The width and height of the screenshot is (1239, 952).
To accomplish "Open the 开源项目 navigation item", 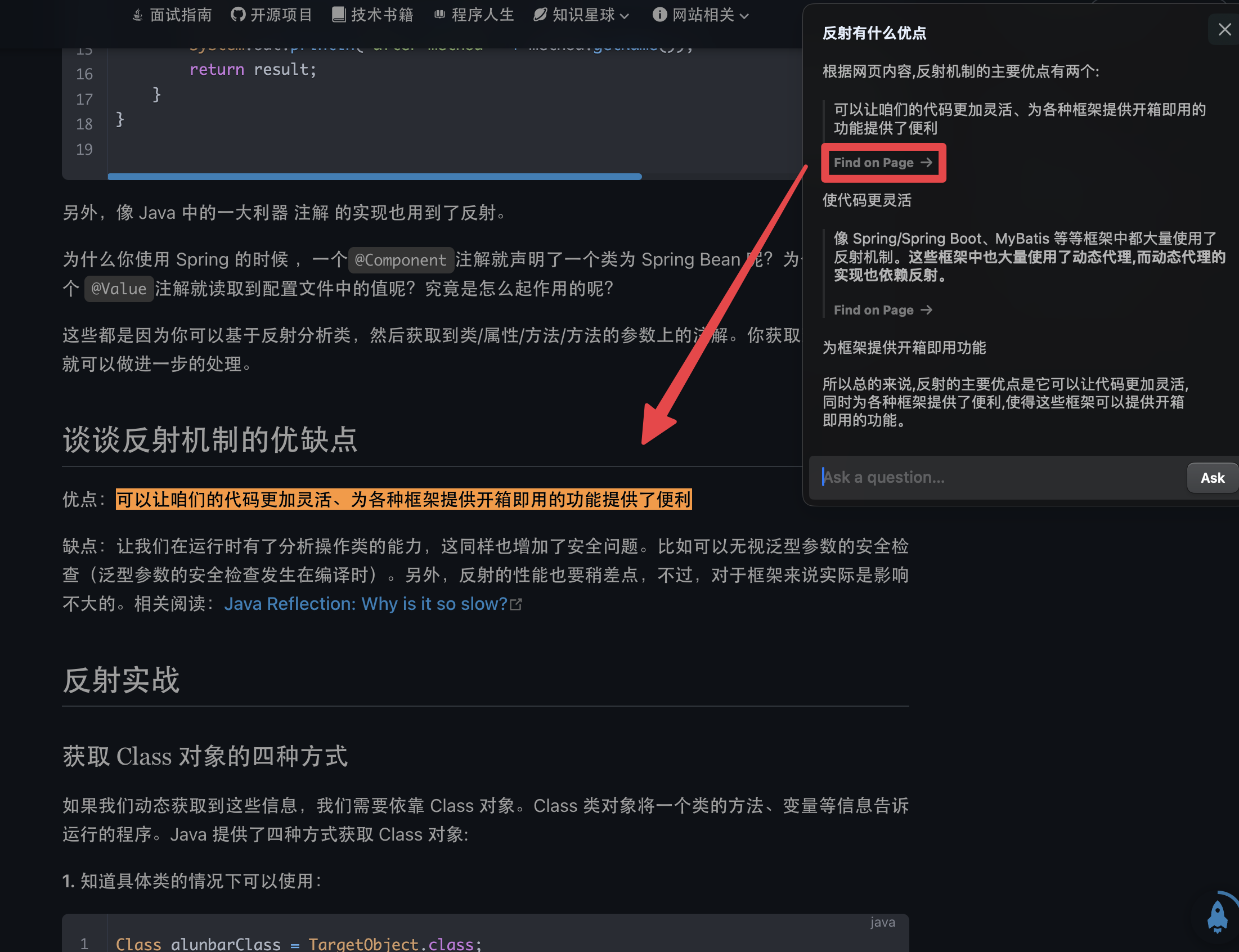I will click(x=281, y=15).
